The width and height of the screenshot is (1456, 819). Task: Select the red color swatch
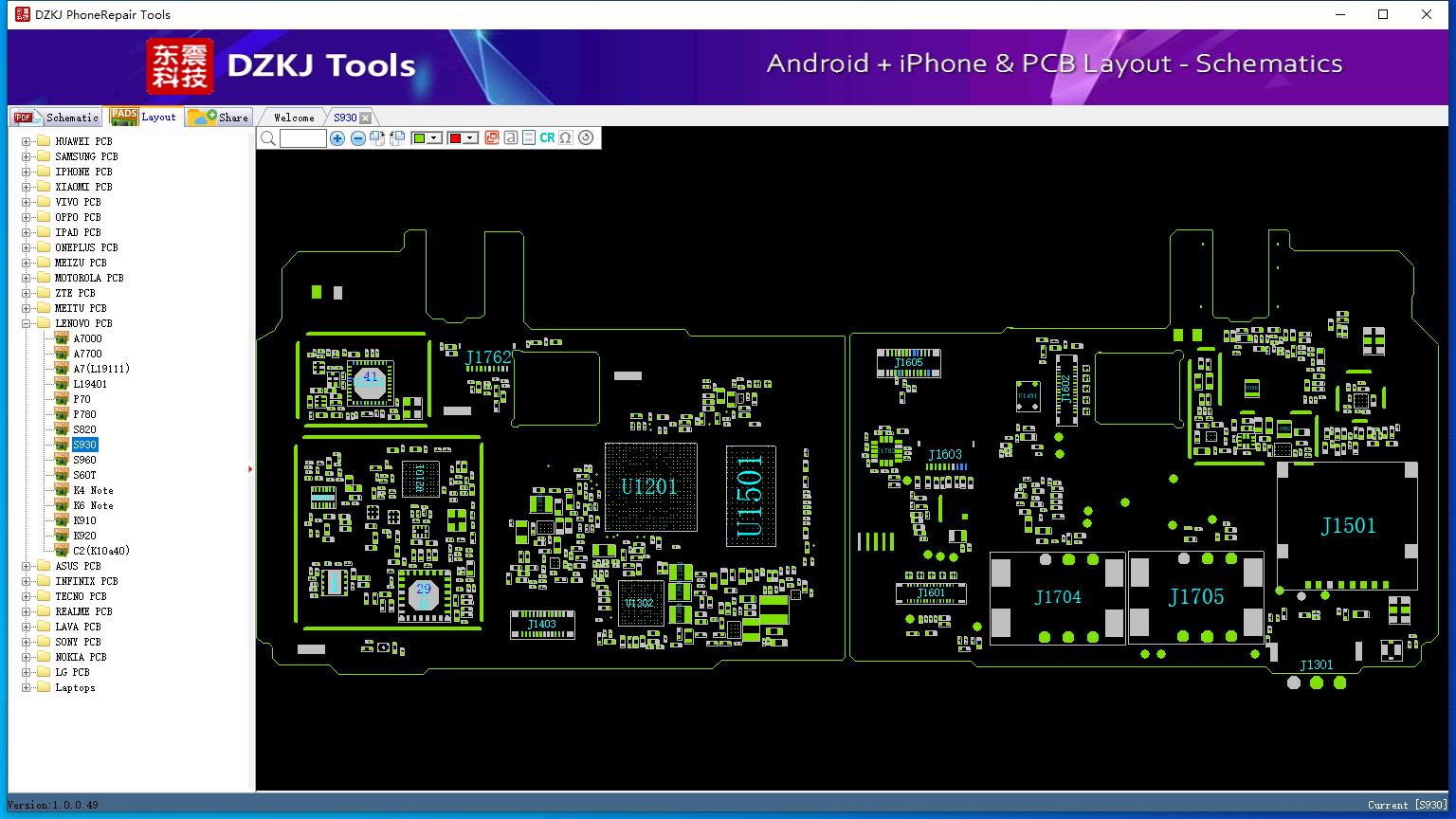455,138
